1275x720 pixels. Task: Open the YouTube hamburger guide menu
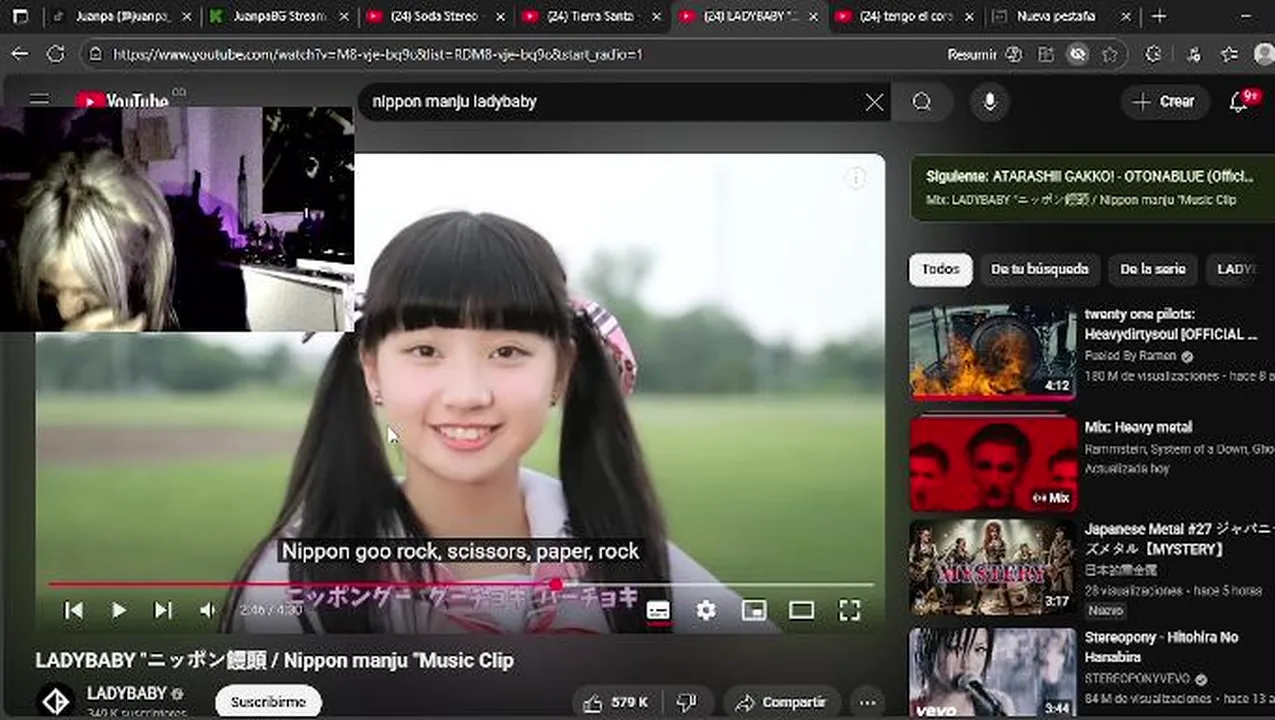pos(39,99)
